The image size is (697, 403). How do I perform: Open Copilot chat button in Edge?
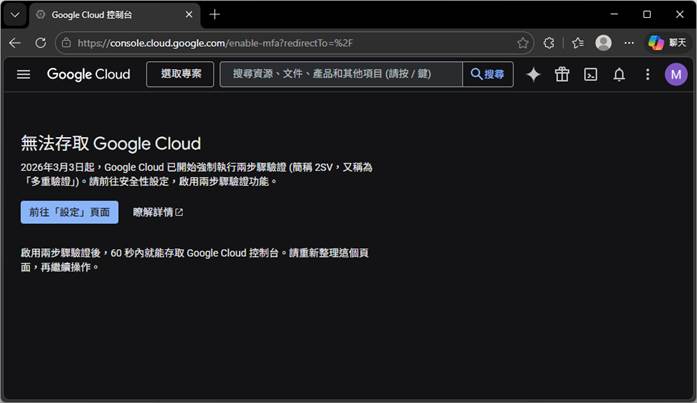(x=667, y=43)
